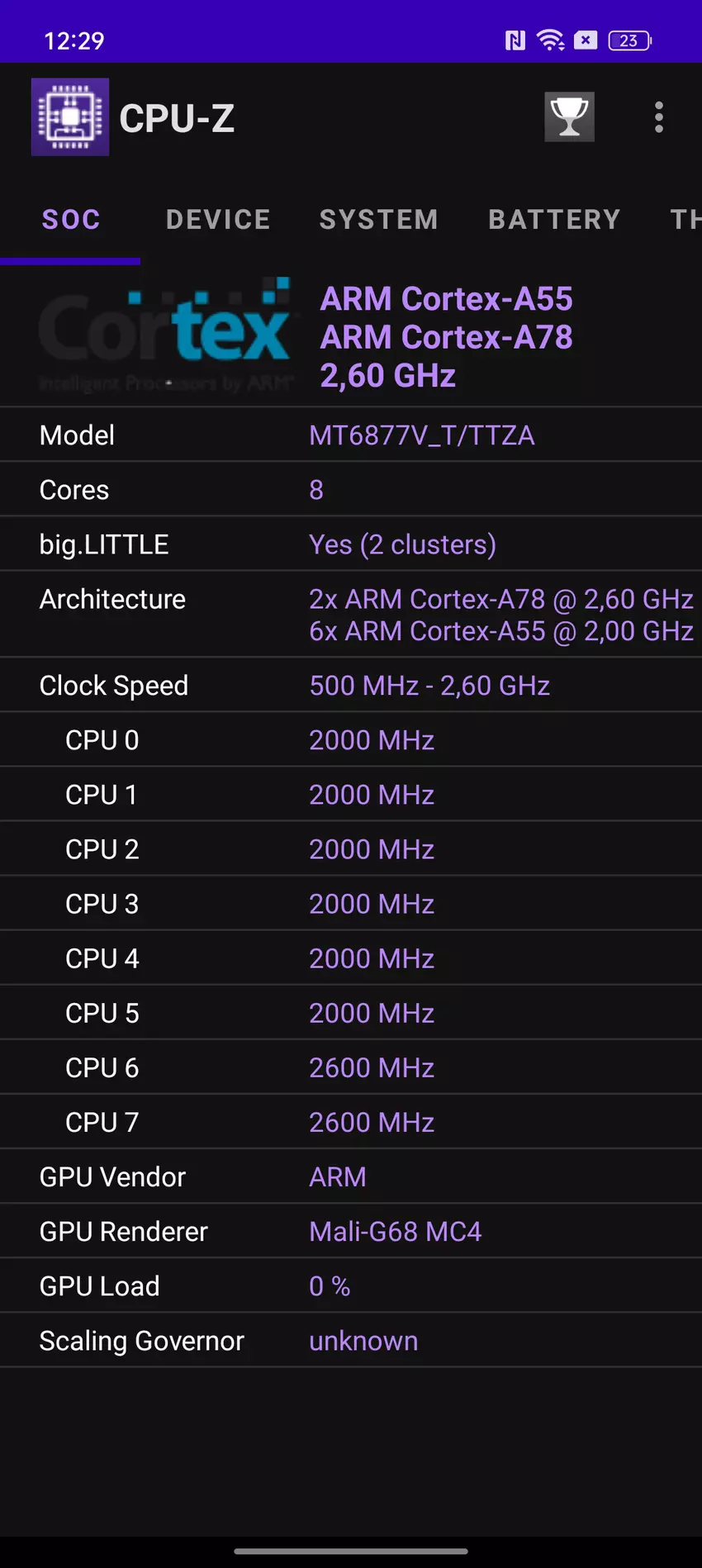Viewport: 702px width, 1568px height.
Task: Tap the battery level indicator
Action: 629,40
